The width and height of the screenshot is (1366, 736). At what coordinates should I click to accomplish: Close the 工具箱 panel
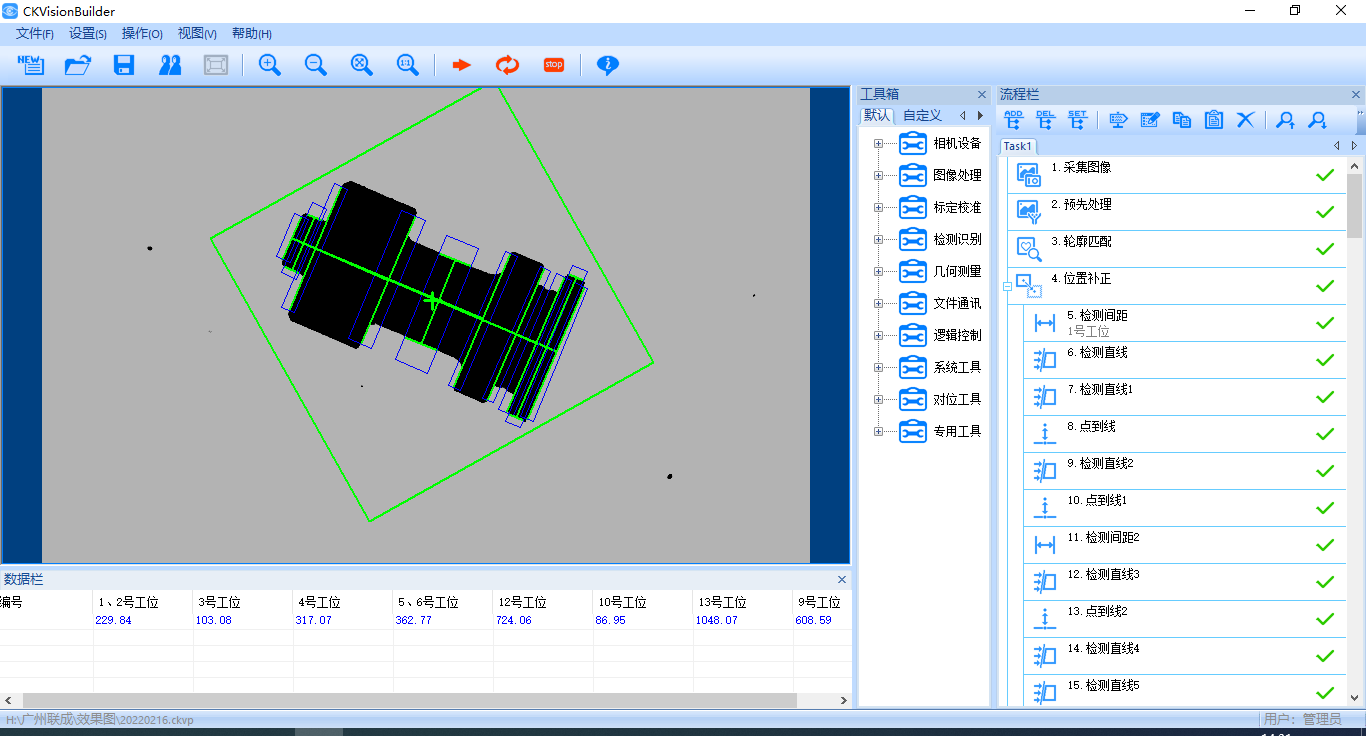tap(982, 95)
